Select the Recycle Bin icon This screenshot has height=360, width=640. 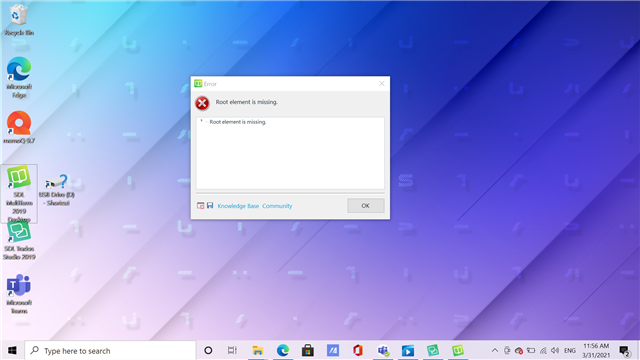[x=19, y=20]
